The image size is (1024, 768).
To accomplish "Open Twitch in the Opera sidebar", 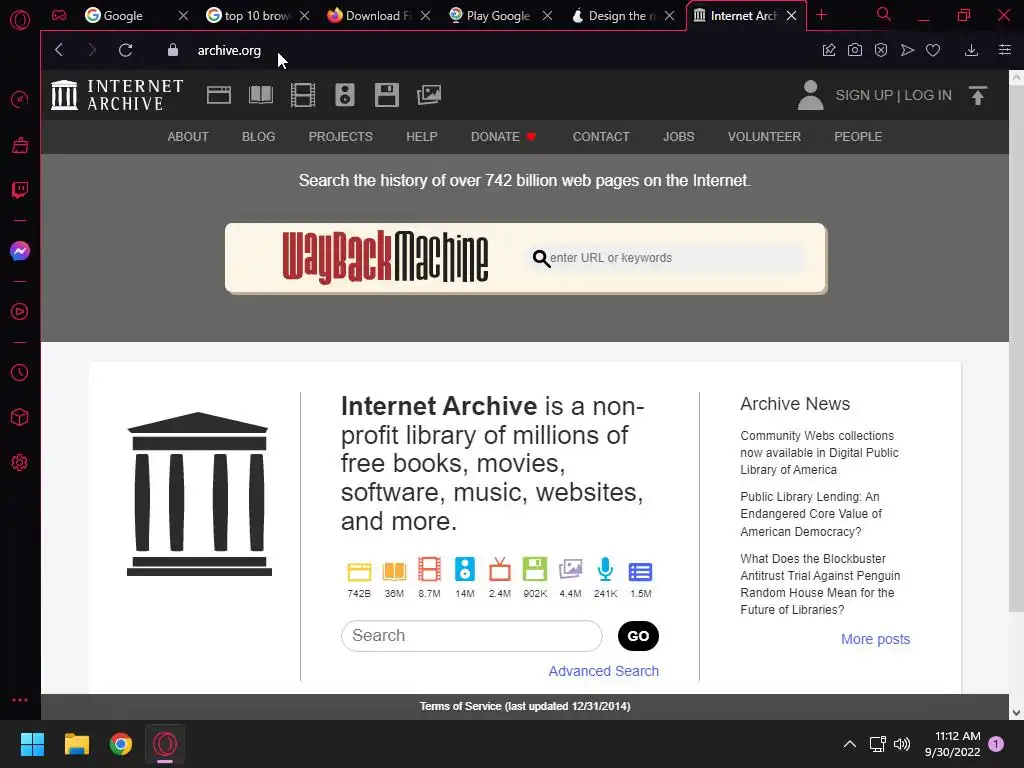I will click(x=20, y=190).
